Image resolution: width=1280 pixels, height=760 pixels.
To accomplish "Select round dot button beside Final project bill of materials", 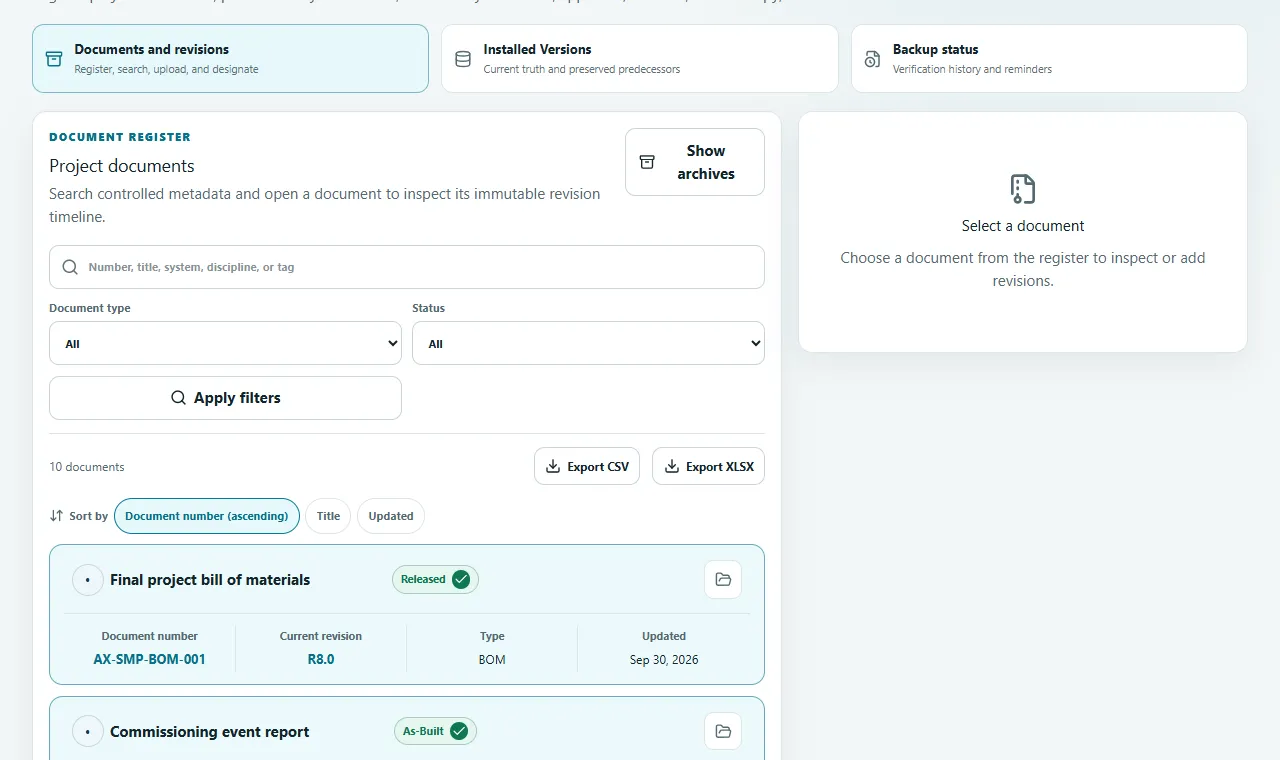I will (x=88, y=580).
